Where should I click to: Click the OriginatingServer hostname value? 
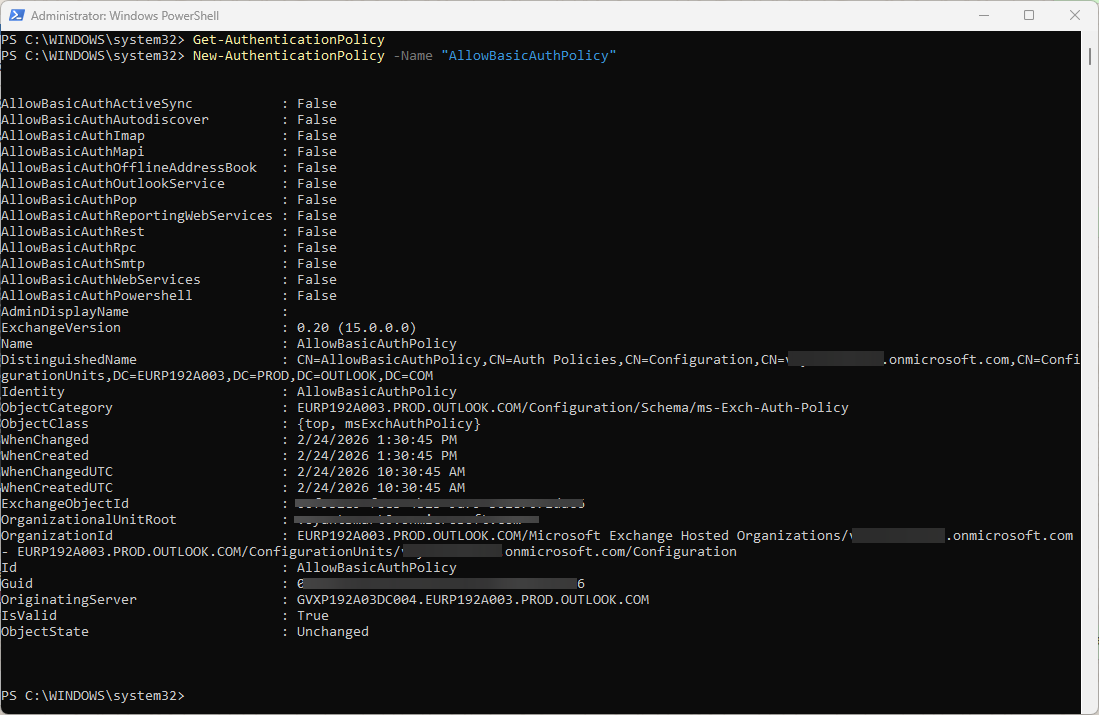[x=472, y=600]
